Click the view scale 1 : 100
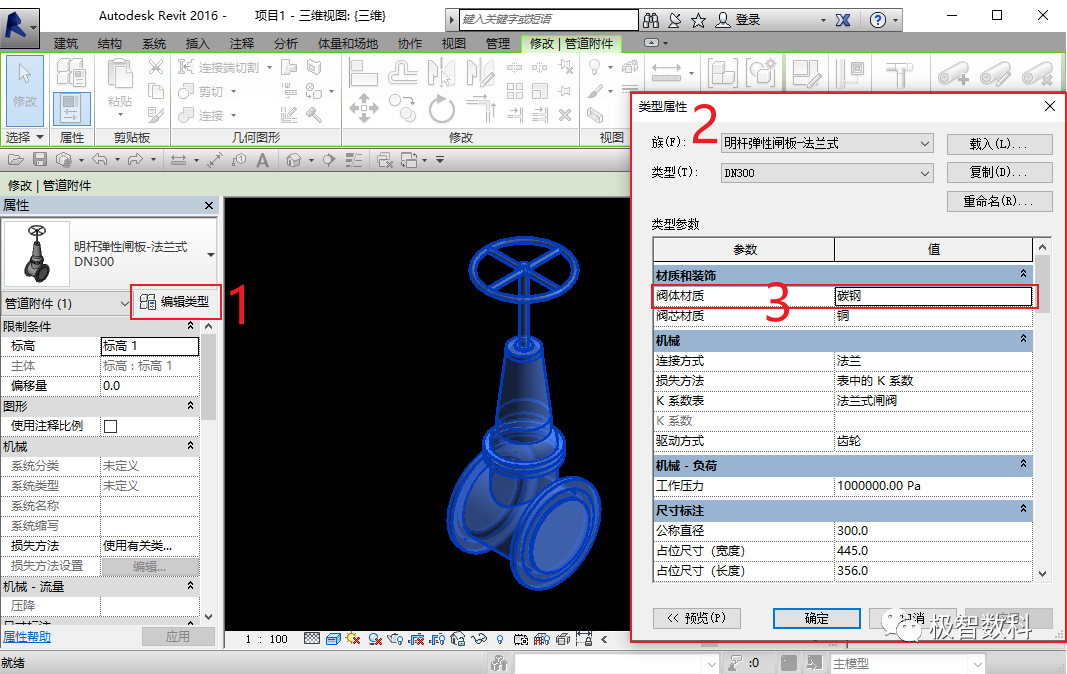1067x674 pixels. click(x=266, y=639)
